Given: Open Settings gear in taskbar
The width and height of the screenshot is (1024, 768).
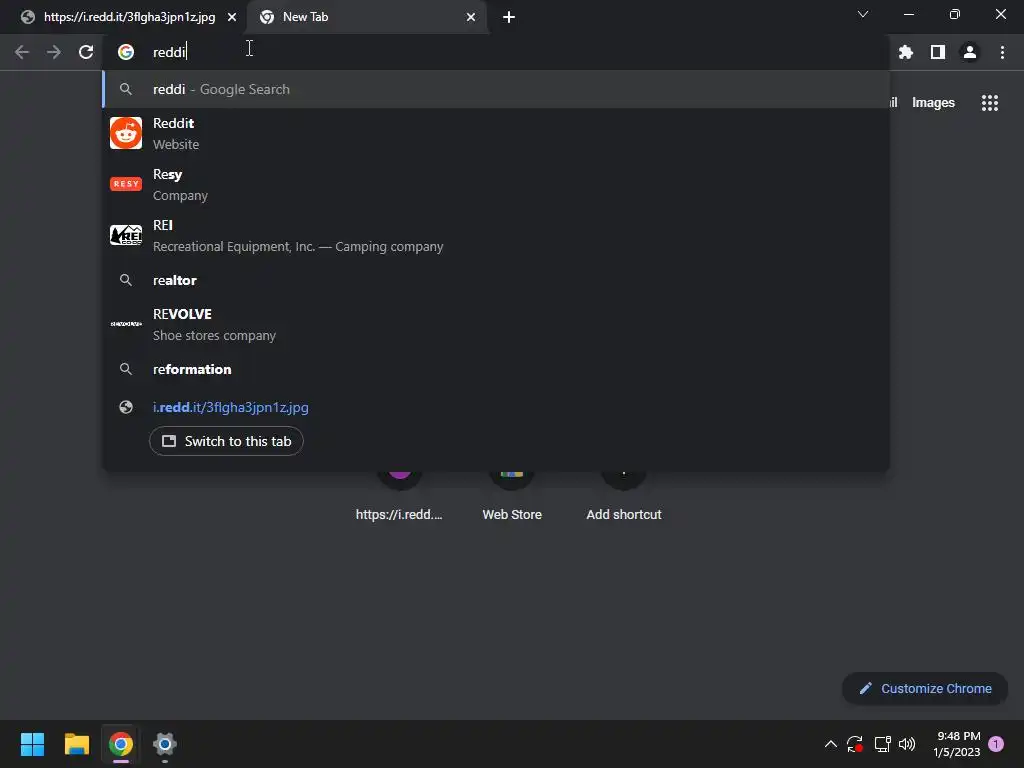Looking at the screenshot, I should click(165, 744).
